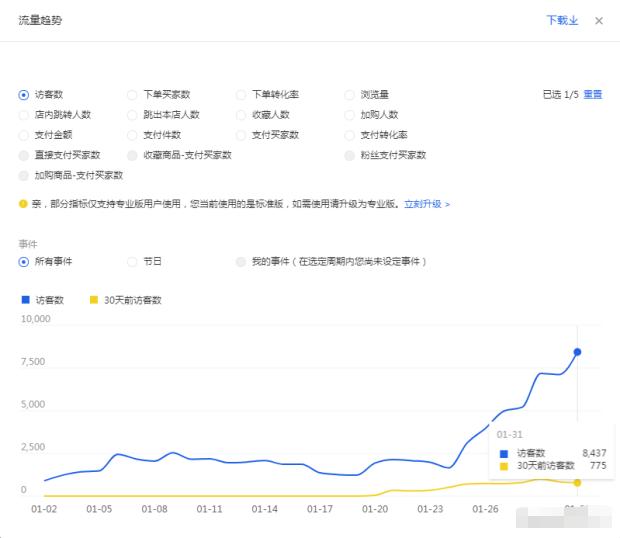Select the 跳出本店人数 metric option
This screenshot has width=620, height=538.
132,115
